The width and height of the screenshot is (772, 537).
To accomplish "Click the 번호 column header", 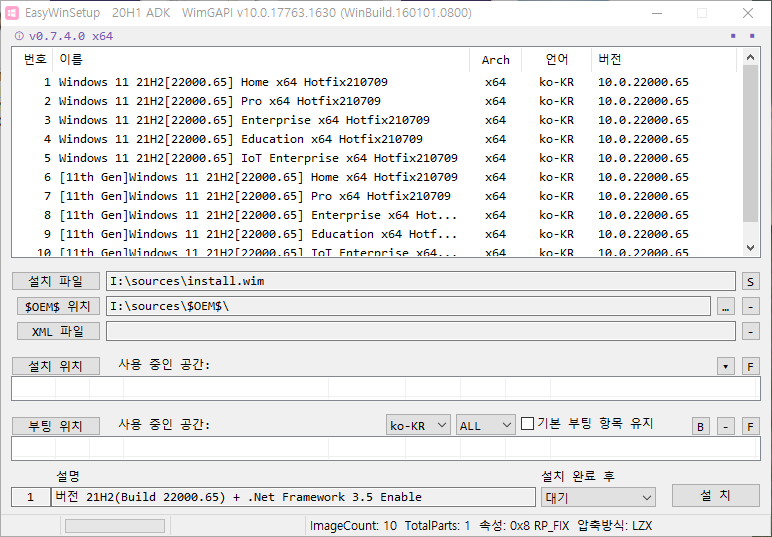I will 32,60.
